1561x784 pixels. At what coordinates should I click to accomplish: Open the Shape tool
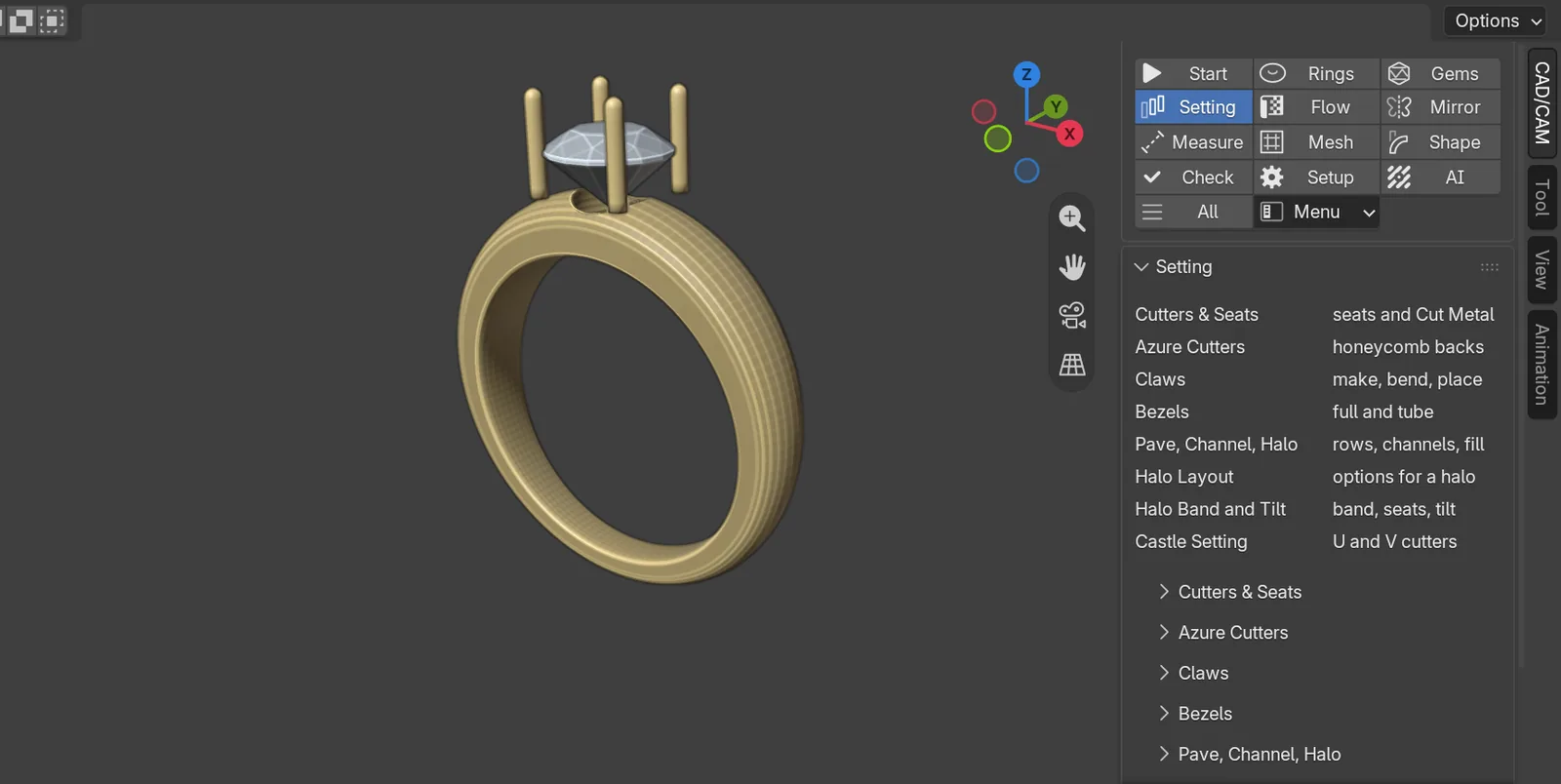tap(1441, 142)
